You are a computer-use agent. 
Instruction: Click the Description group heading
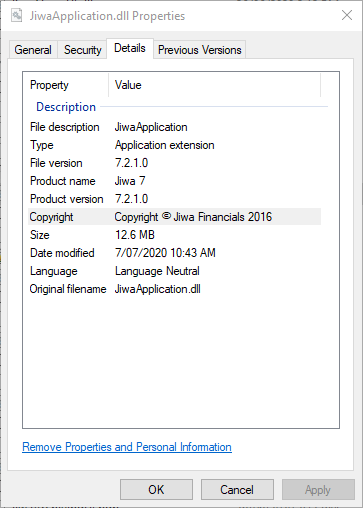click(66, 107)
